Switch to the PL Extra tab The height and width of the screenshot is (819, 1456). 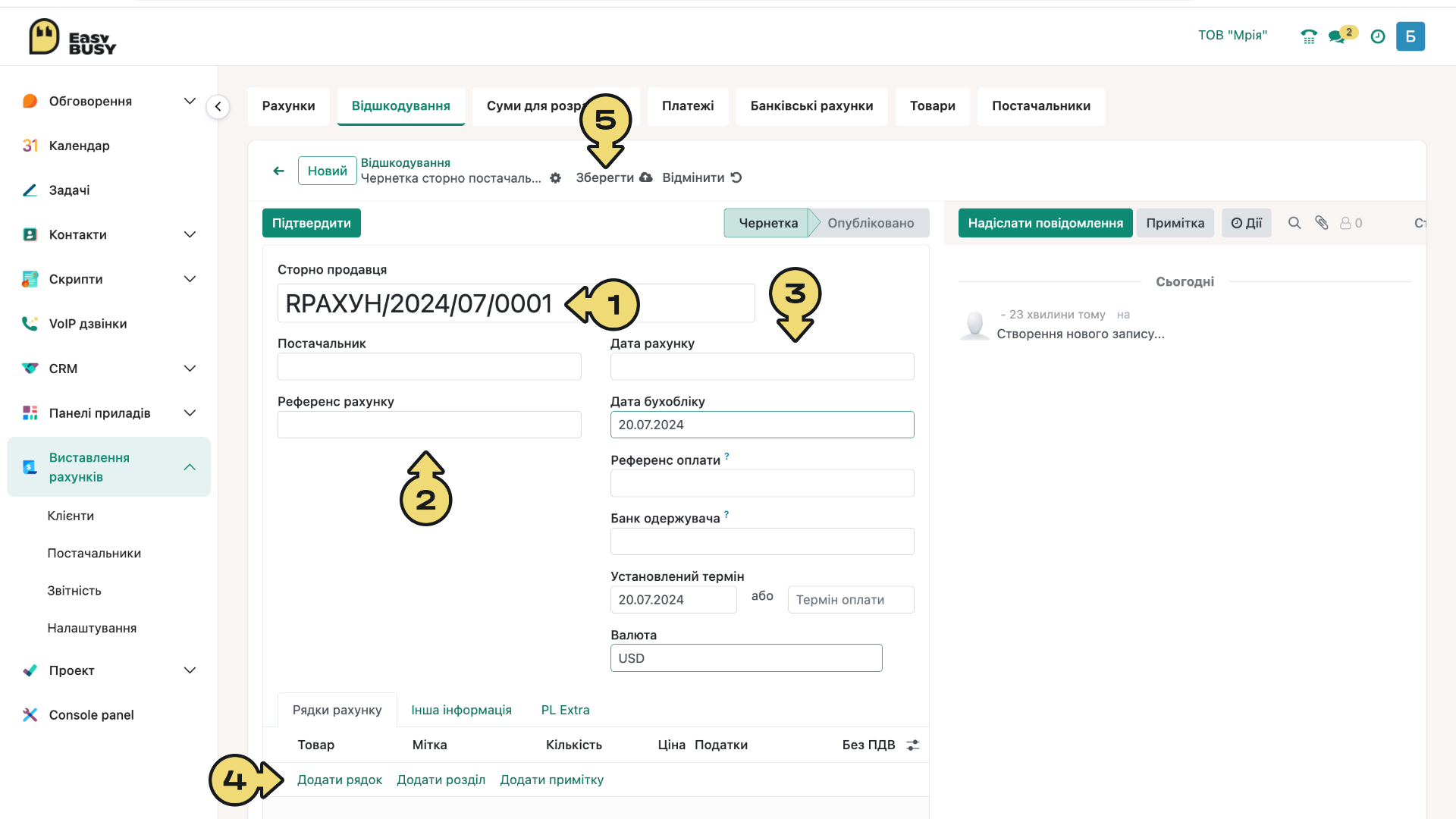[565, 711]
